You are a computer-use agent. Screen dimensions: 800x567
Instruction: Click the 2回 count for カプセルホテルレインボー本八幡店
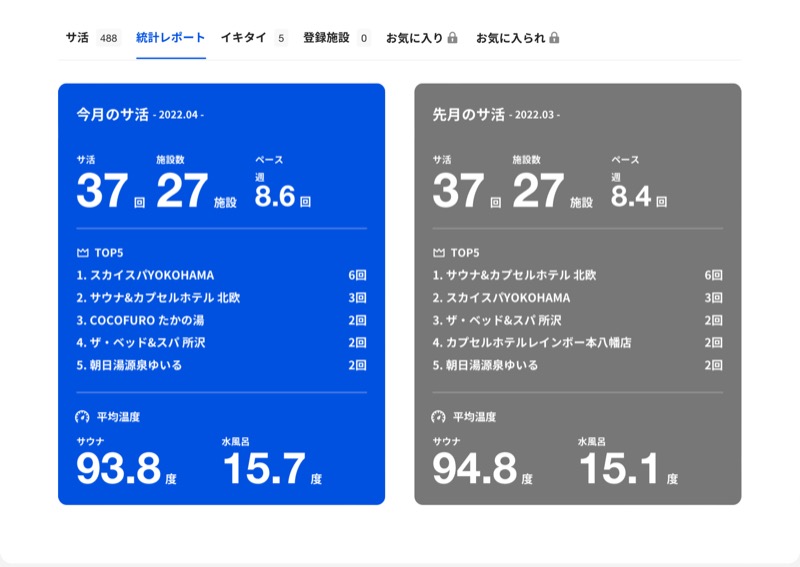(714, 342)
